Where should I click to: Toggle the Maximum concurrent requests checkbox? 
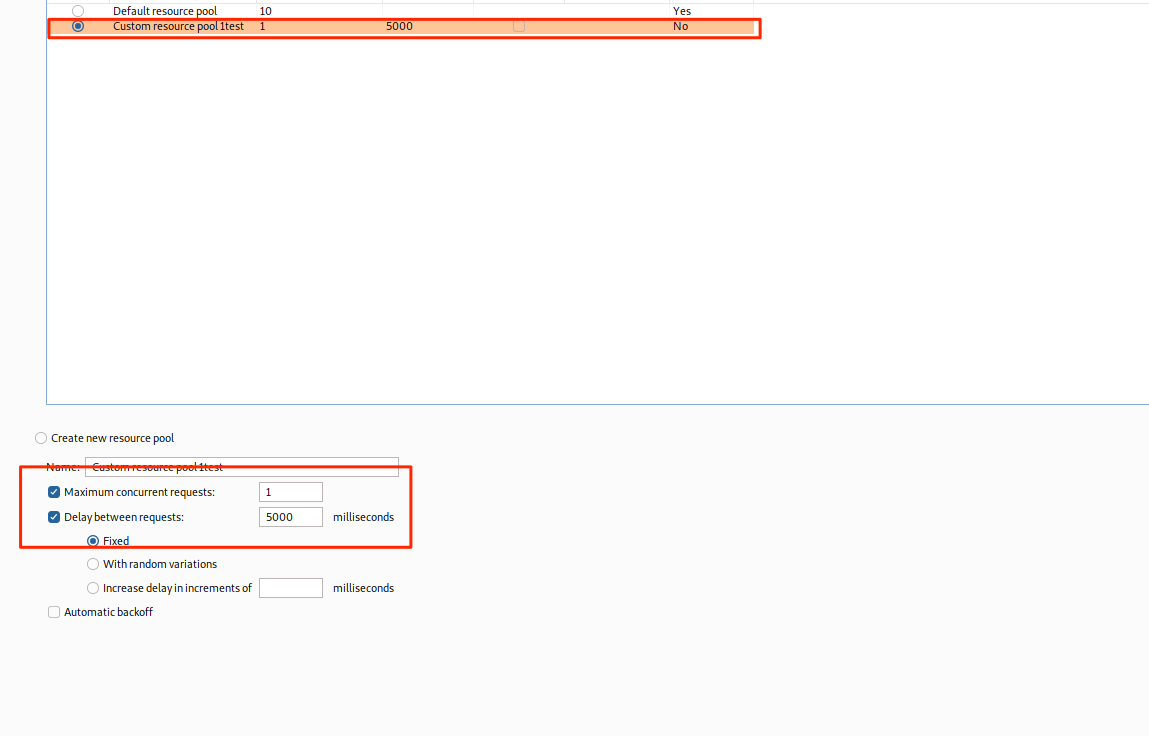tap(54, 492)
